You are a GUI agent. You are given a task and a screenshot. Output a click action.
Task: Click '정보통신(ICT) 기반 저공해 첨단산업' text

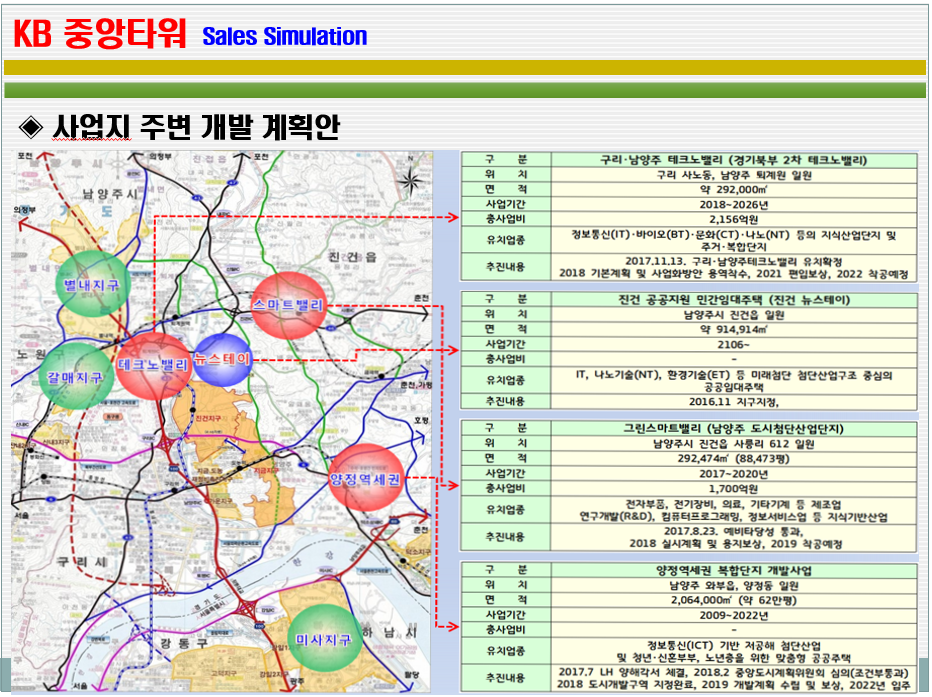[x=733, y=645]
